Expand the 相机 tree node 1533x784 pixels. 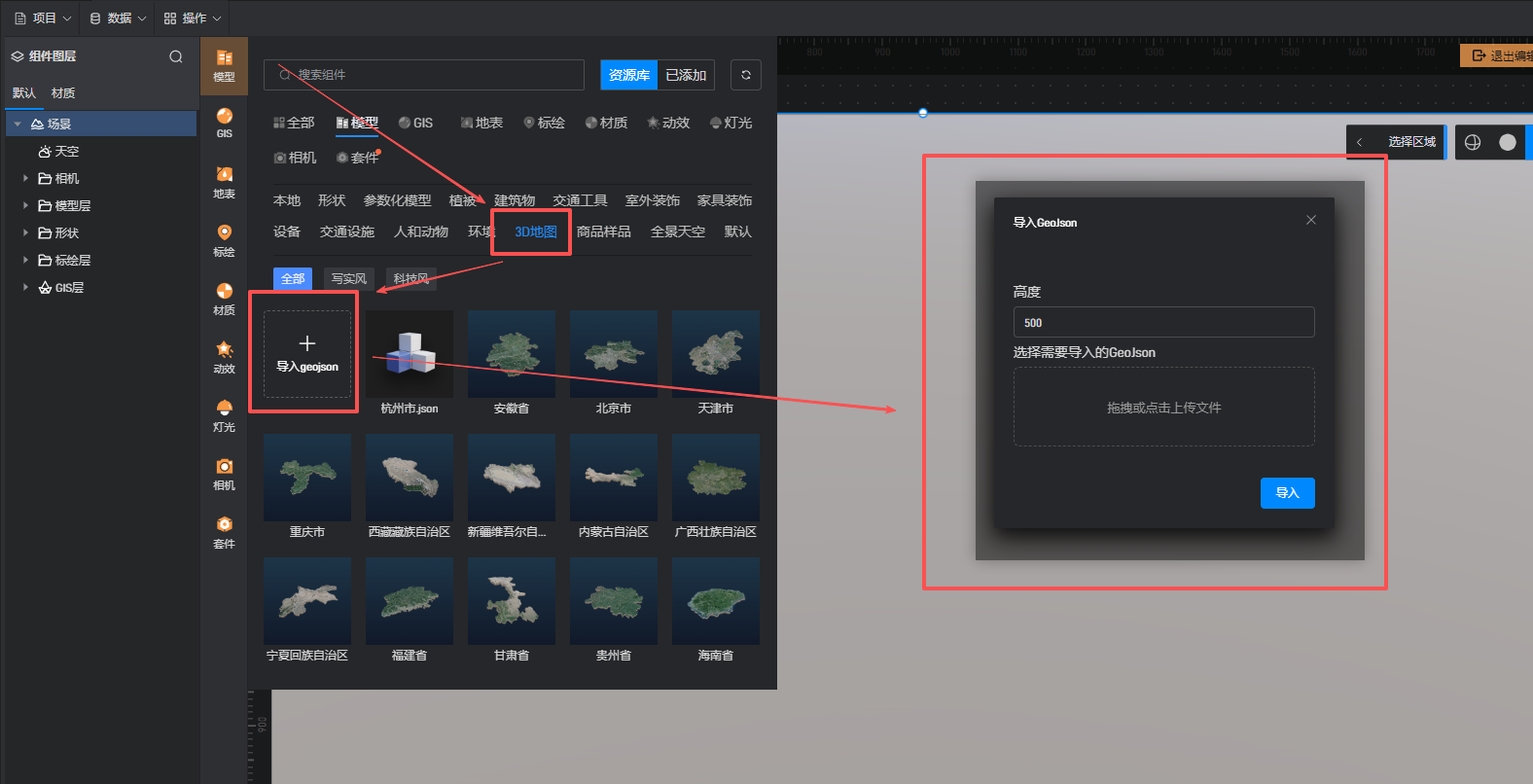pyautogui.click(x=25, y=178)
